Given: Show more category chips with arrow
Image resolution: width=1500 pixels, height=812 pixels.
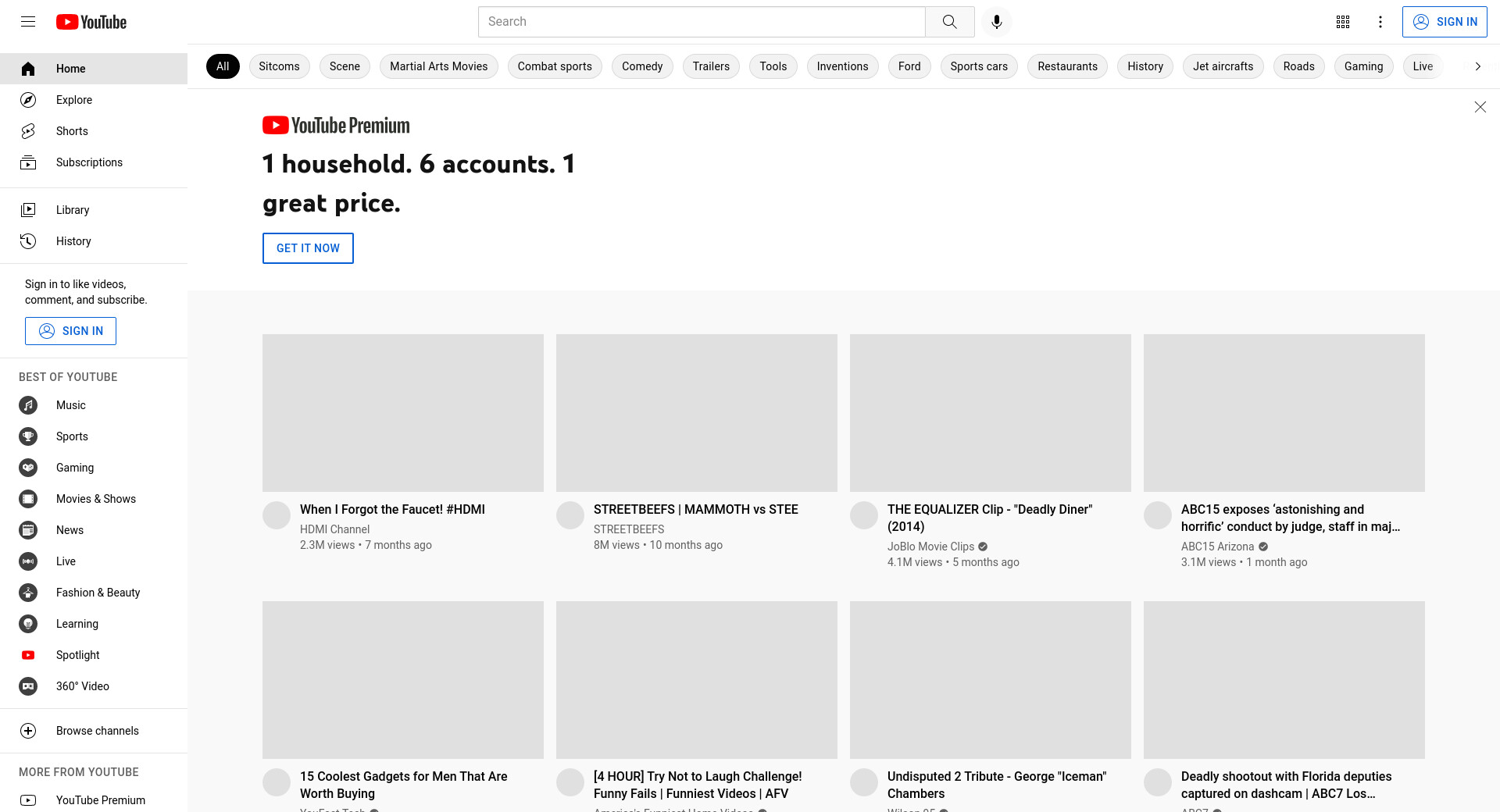Looking at the screenshot, I should pyautogui.click(x=1477, y=66).
